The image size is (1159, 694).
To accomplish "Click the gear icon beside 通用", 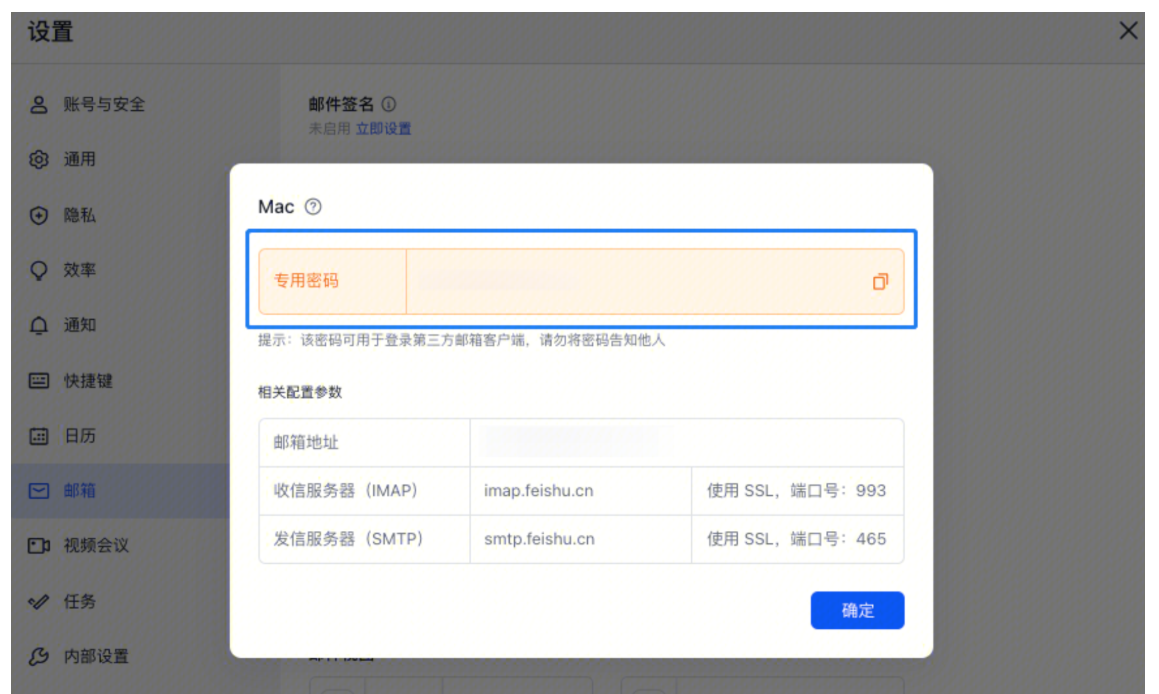I will pos(38,160).
